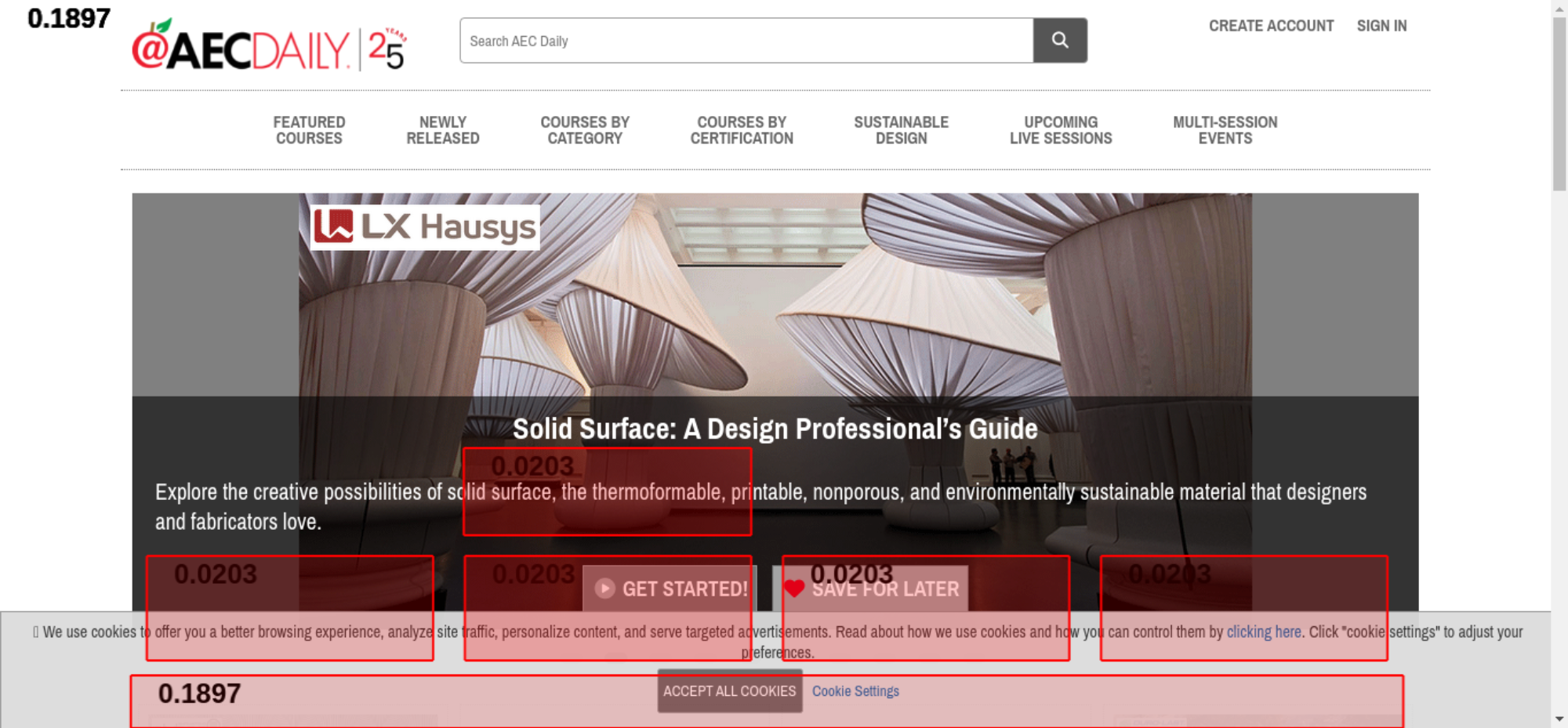This screenshot has height=728, width=1568.
Task: Click the Create Account link
Action: tap(1271, 26)
